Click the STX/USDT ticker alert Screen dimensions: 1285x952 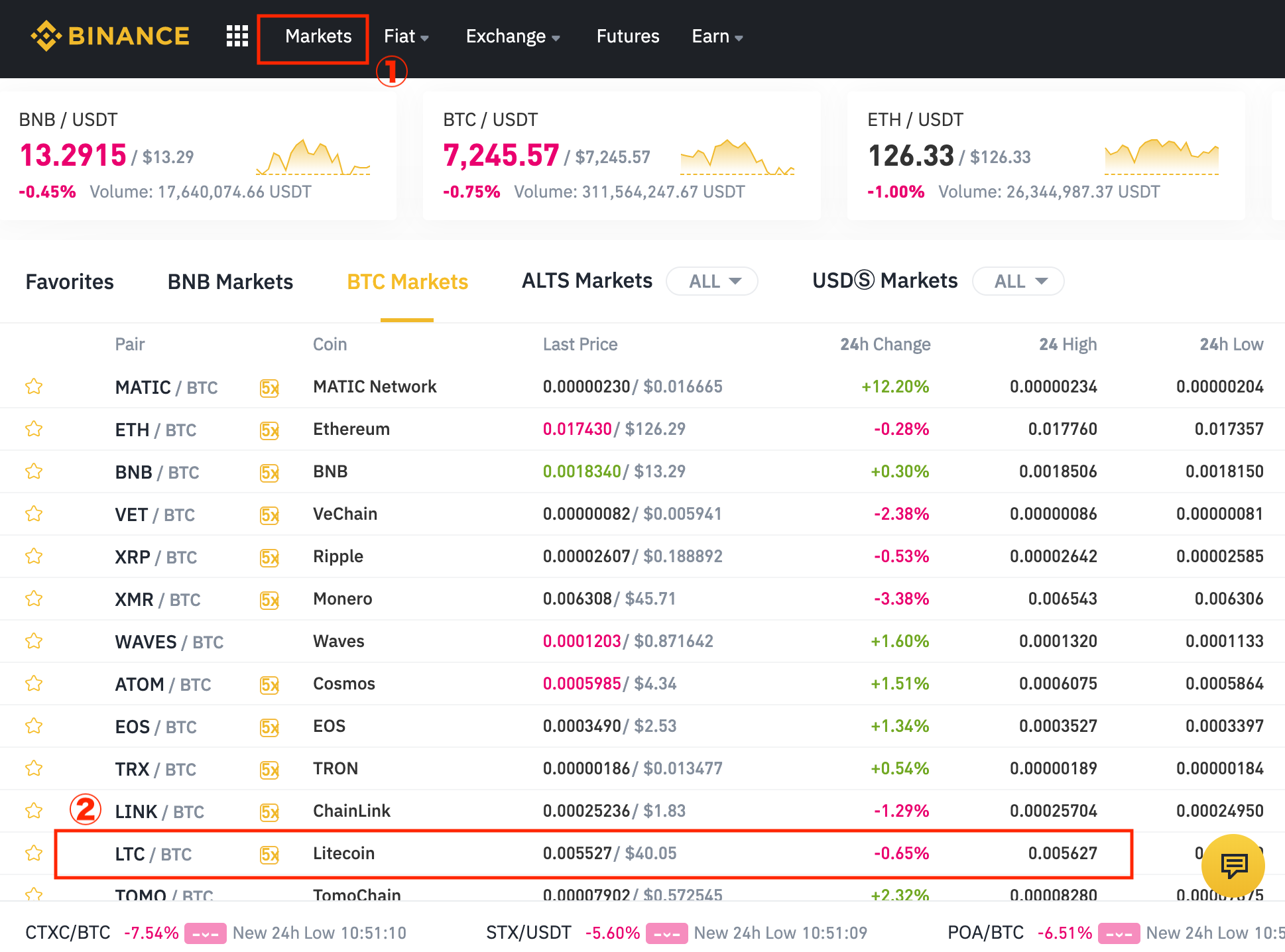coord(676,933)
